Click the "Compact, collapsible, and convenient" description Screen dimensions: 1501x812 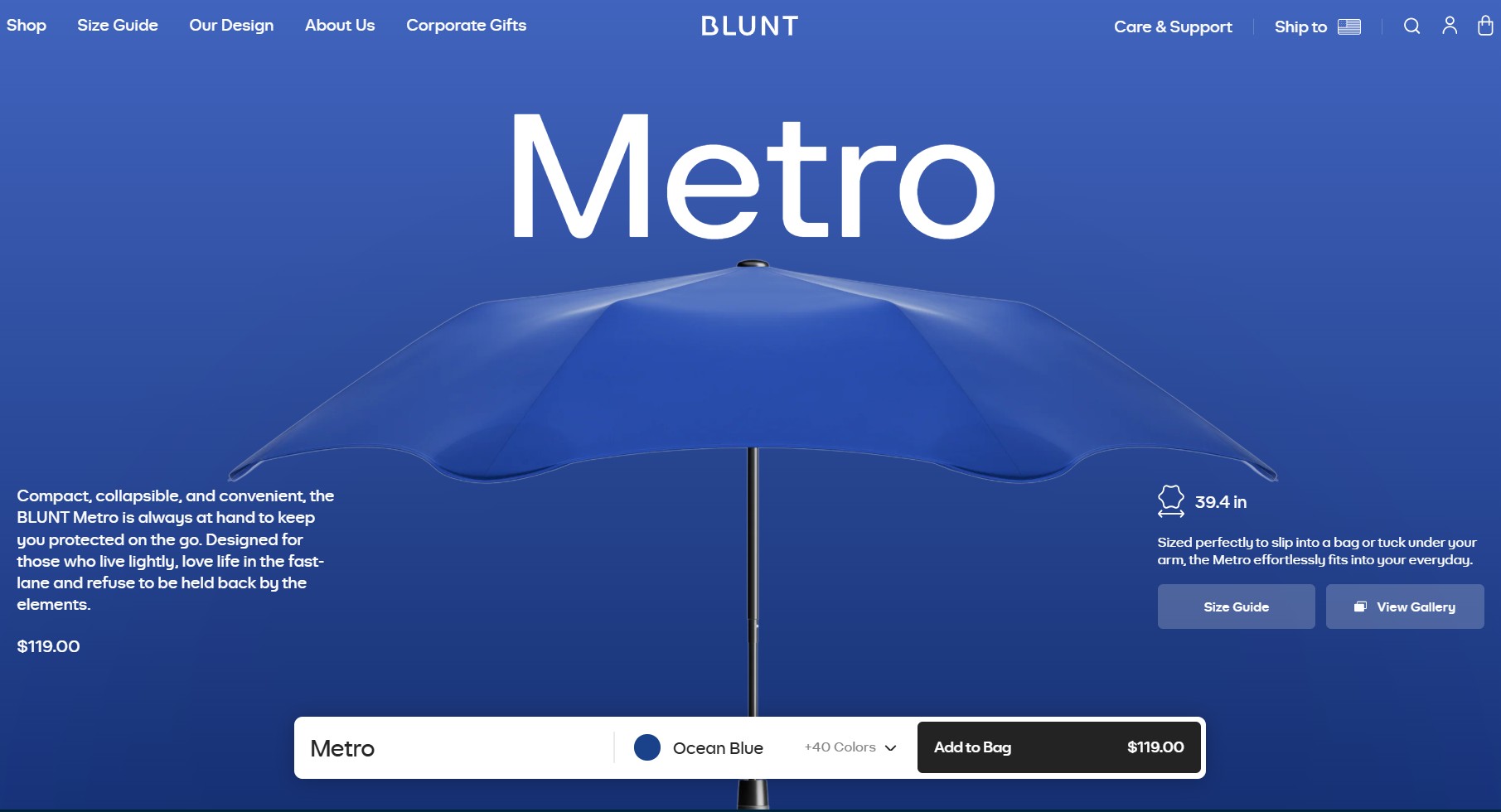175,550
